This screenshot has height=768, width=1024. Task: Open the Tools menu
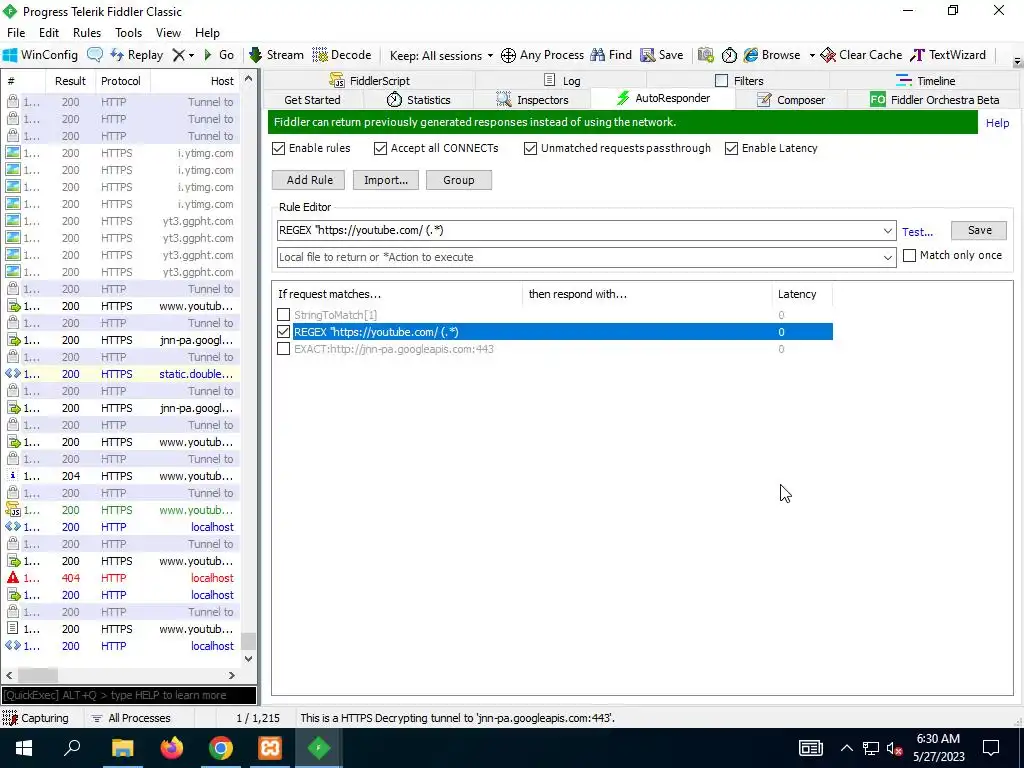click(x=129, y=33)
